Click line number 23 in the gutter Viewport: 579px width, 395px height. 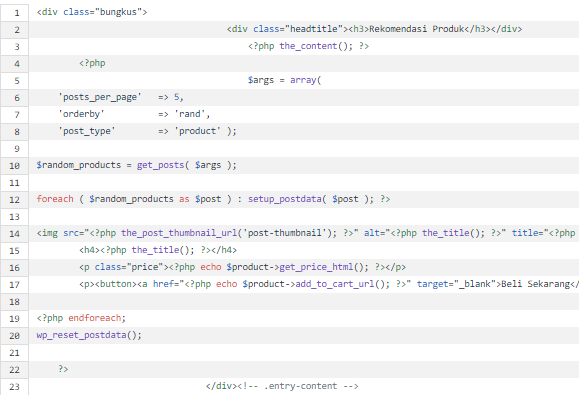click(14, 387)
